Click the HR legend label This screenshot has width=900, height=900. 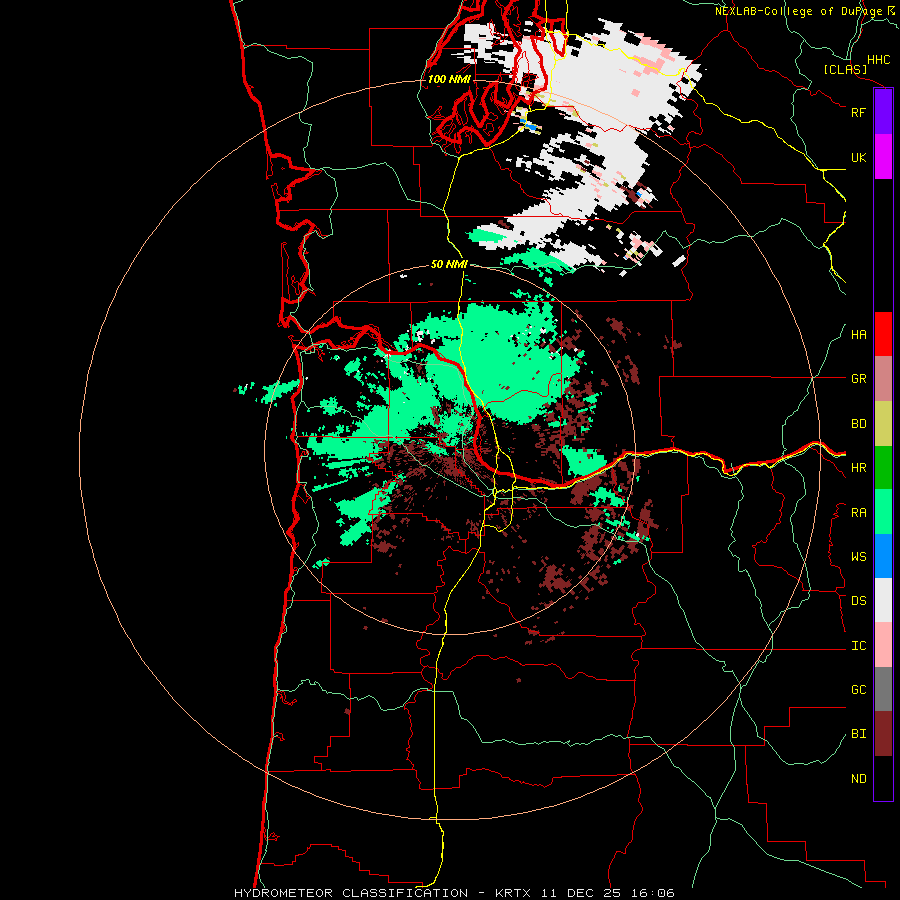pyautogui.click(x=858, y=468)
